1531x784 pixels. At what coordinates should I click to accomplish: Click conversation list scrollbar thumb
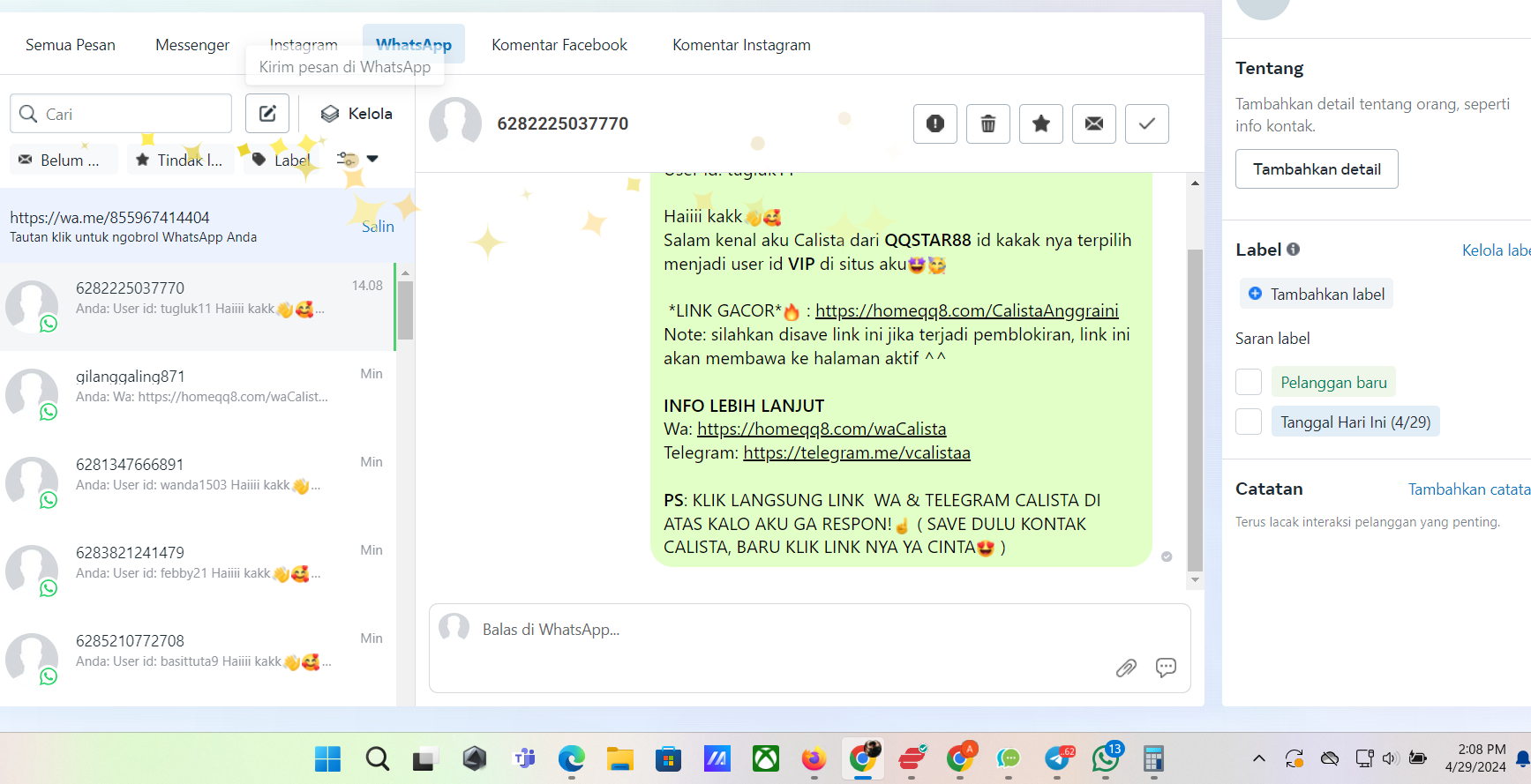click(405, 310)
